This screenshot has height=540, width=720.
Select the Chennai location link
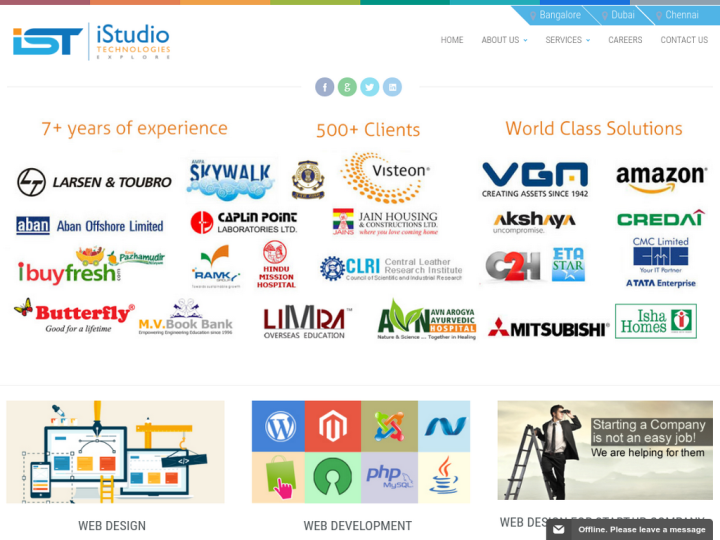681,15
